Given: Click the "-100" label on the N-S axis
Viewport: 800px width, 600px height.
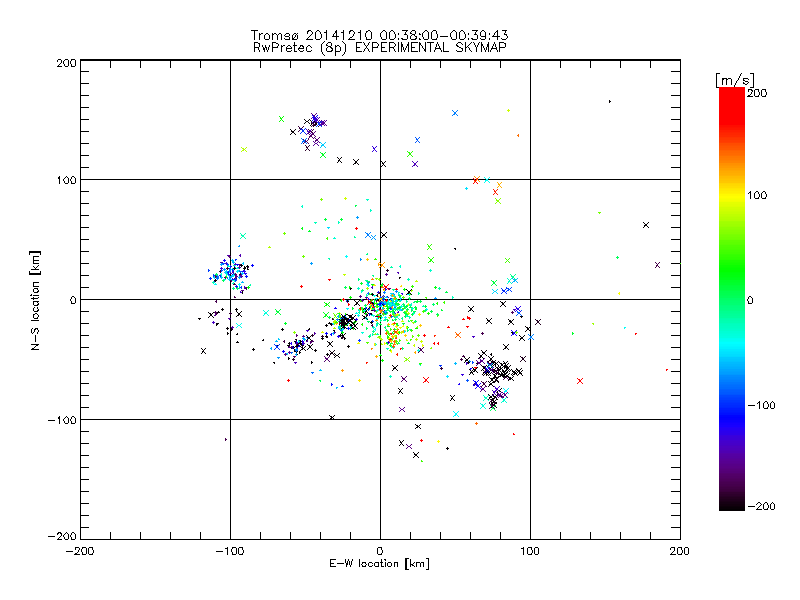Looking at the screenshot, I should [x=62, y=420].
